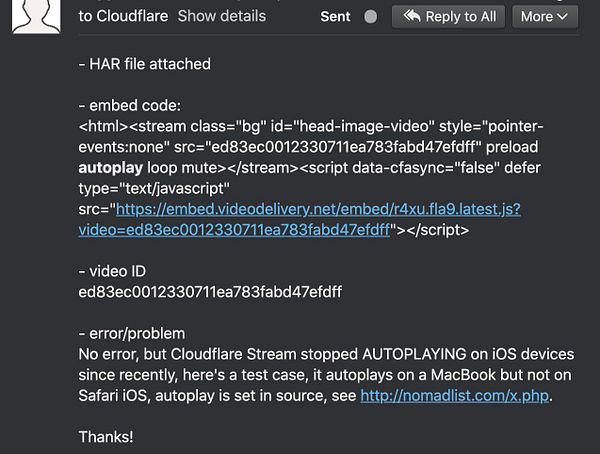Image resolution: width=600 pixels, height=454 pixels.
Task: Open the nomadlist.com/x.php link
Action: click(x=454, y=396)
